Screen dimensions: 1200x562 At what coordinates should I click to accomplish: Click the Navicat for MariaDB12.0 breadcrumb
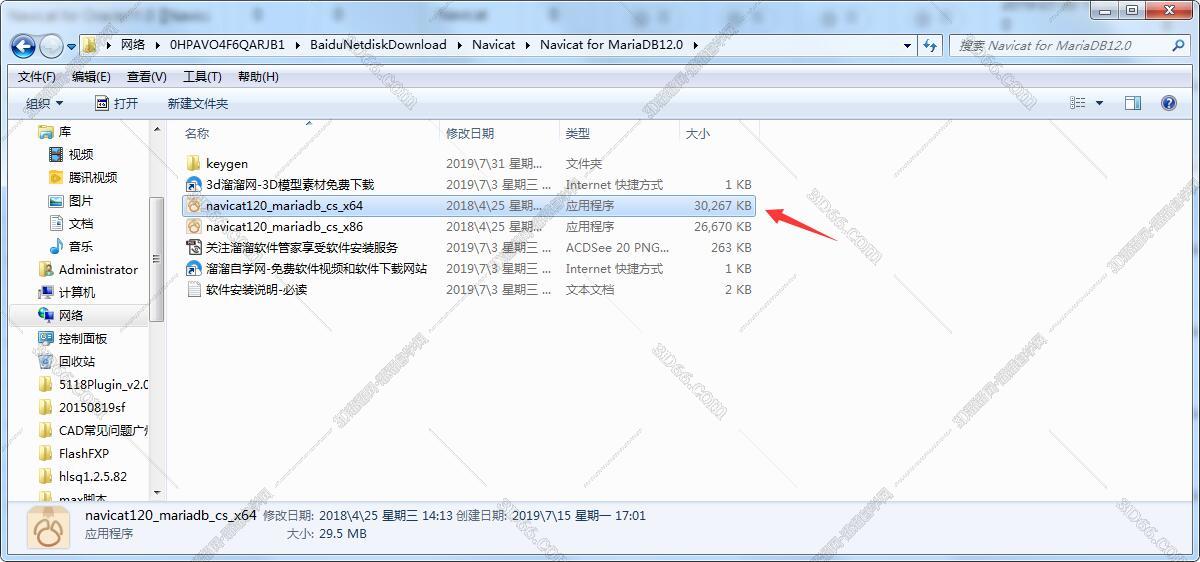[611, 45]
